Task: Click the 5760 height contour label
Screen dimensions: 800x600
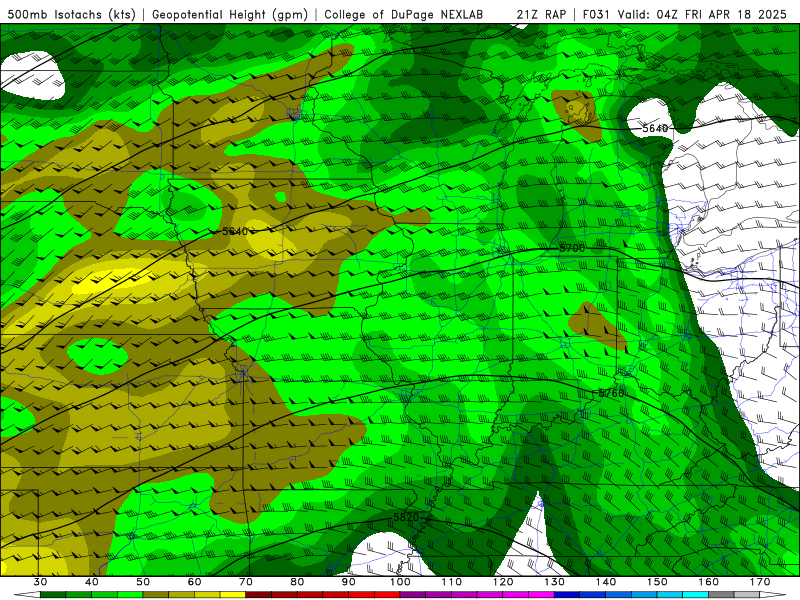Action: click(611, 393)
